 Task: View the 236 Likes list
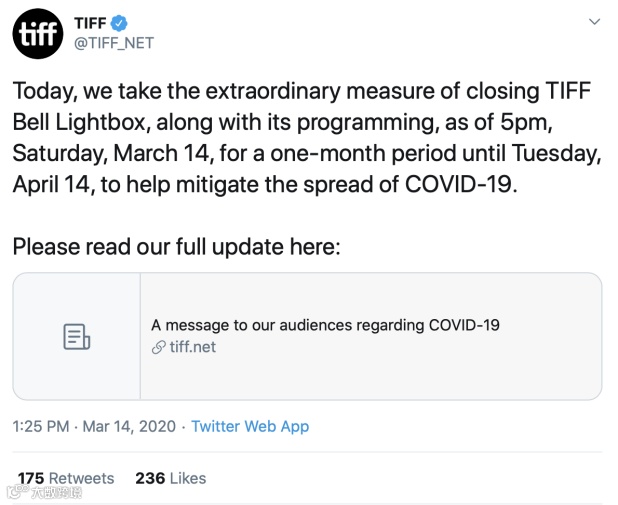[x=170, y=478]
